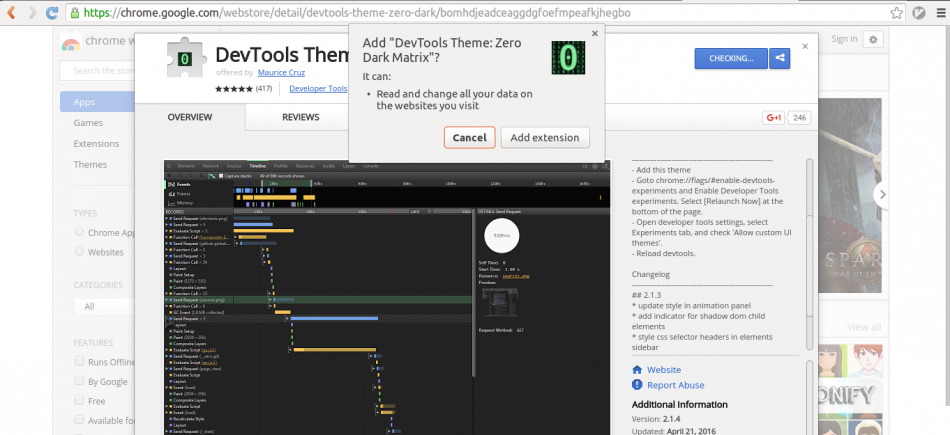Viewport: 950px width, 435px height.
Task: Click the 246 plus-one count
Action: click(x=799, y=118)
